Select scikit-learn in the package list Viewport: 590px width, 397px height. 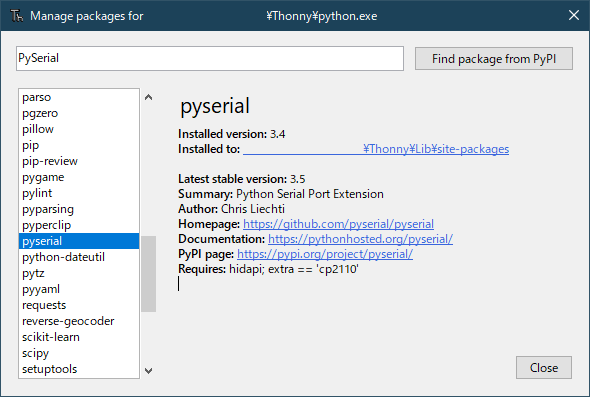point(79,337)
